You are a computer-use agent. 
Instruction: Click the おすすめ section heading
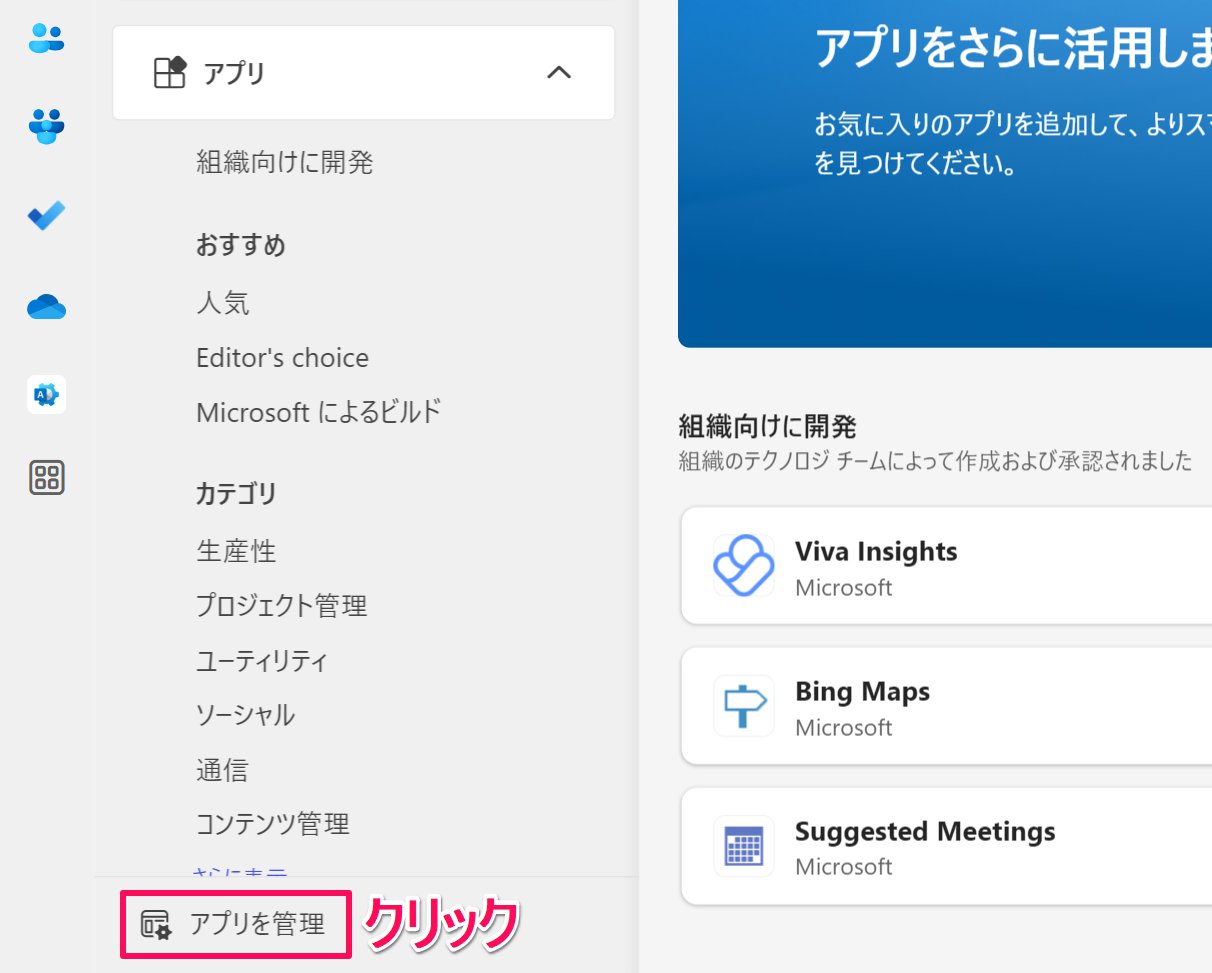(x=241, y=246)
